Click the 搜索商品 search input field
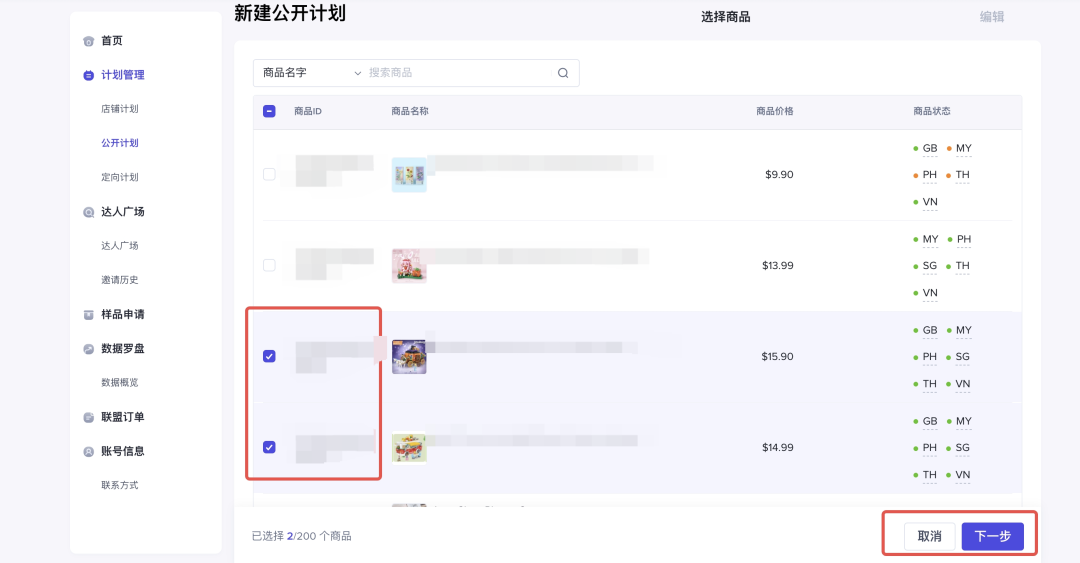Viewport: 1080px width, 563px height. (460, 73)
